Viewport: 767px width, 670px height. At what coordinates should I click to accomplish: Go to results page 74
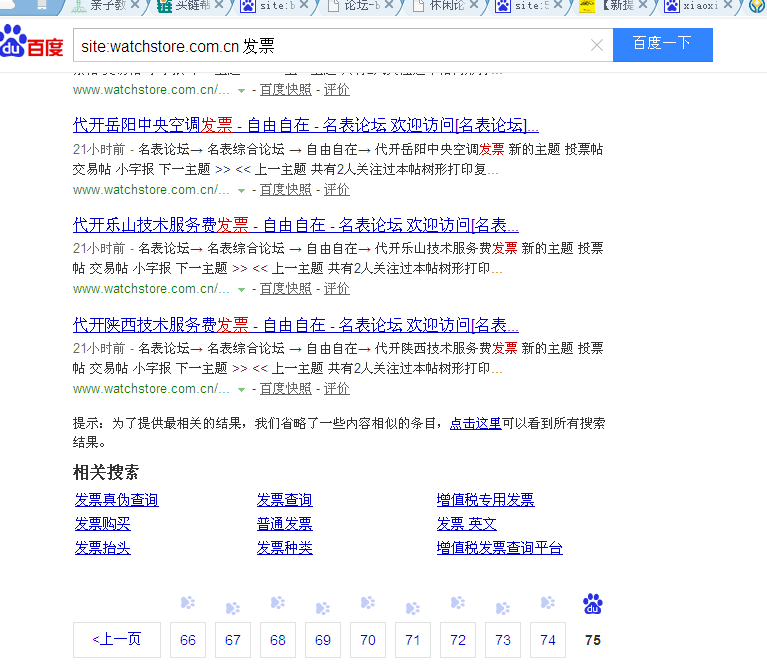548,640
